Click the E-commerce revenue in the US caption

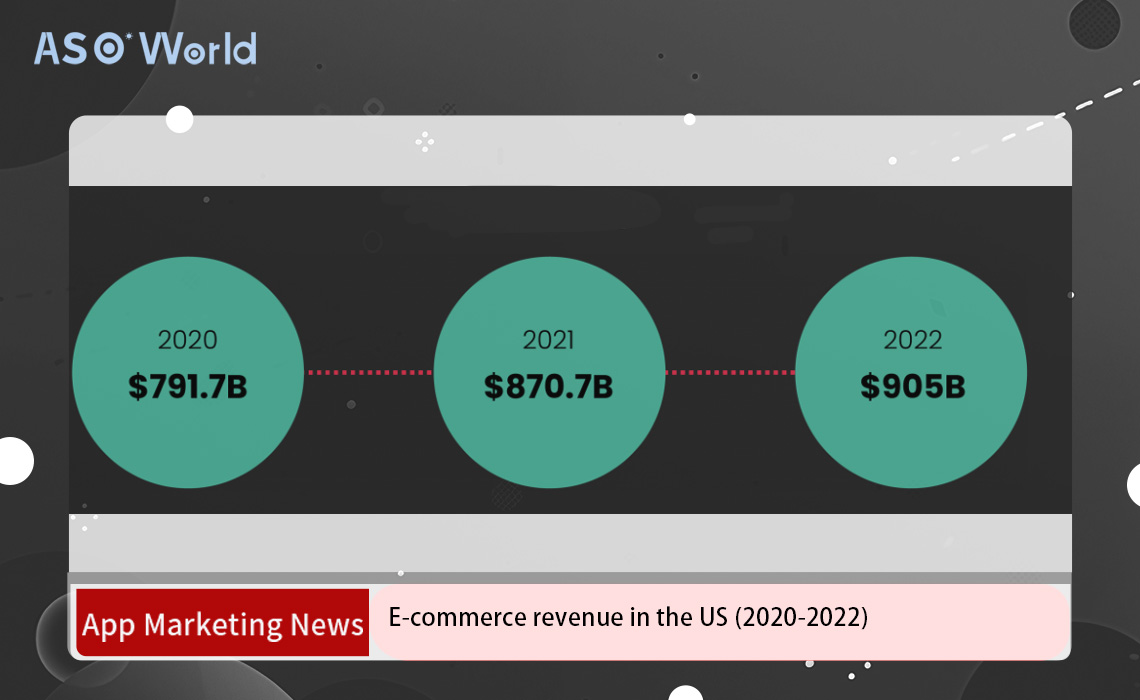[628, 617]
